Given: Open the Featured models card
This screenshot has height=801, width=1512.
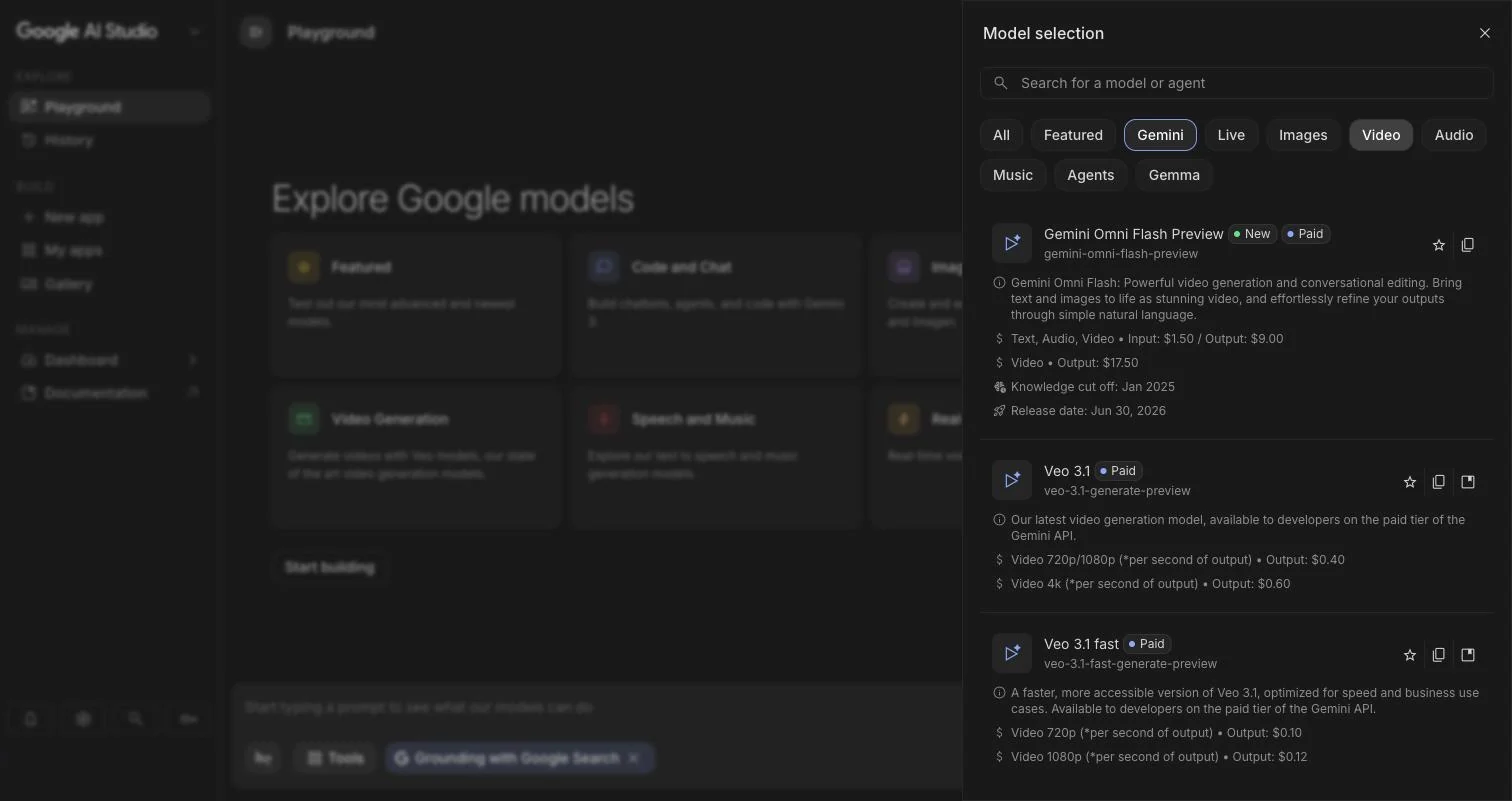Looking at the screenshot, I should 416,305.
